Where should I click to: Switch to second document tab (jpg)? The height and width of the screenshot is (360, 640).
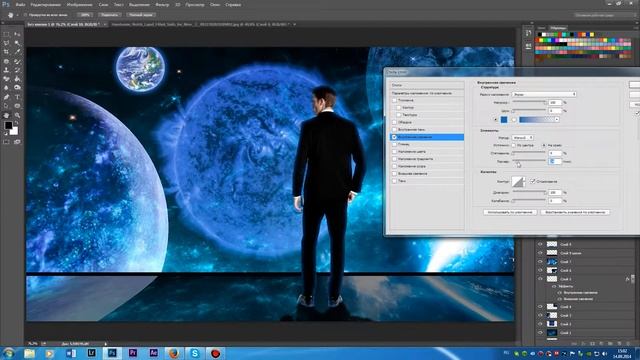201,24
